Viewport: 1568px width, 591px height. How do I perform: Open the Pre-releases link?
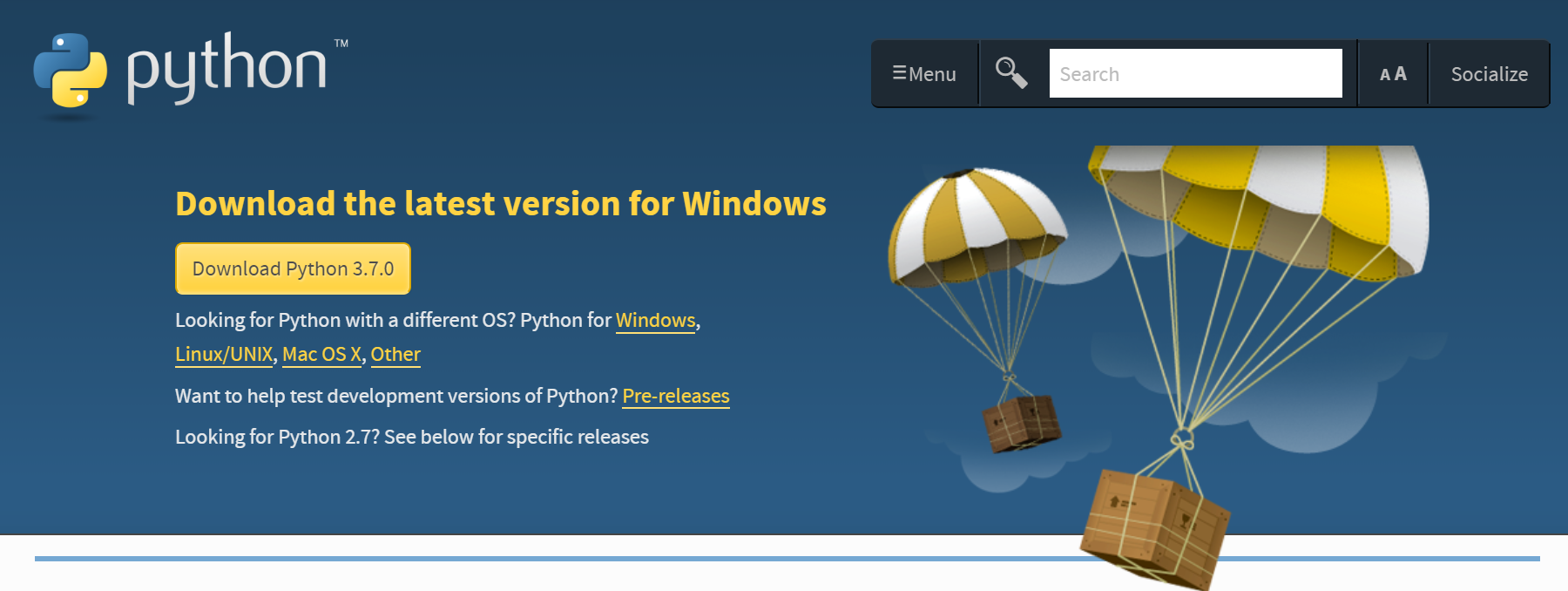[x=676, y=396]
